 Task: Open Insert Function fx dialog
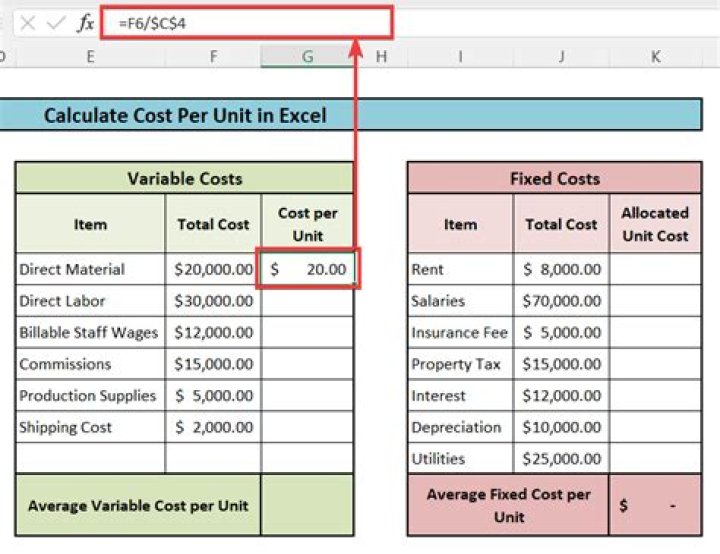(86, 23)
